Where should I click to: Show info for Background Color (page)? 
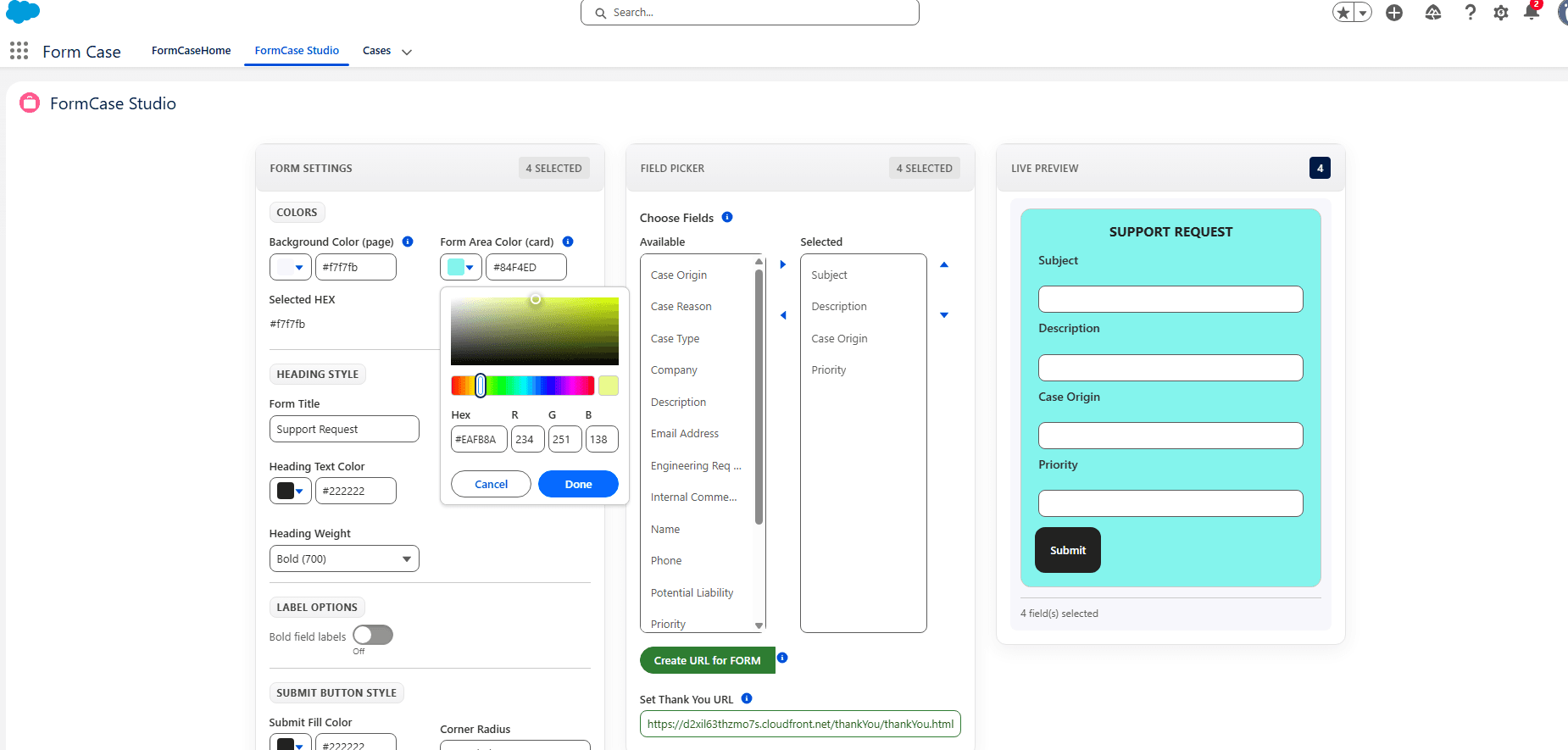click(408, 242)
